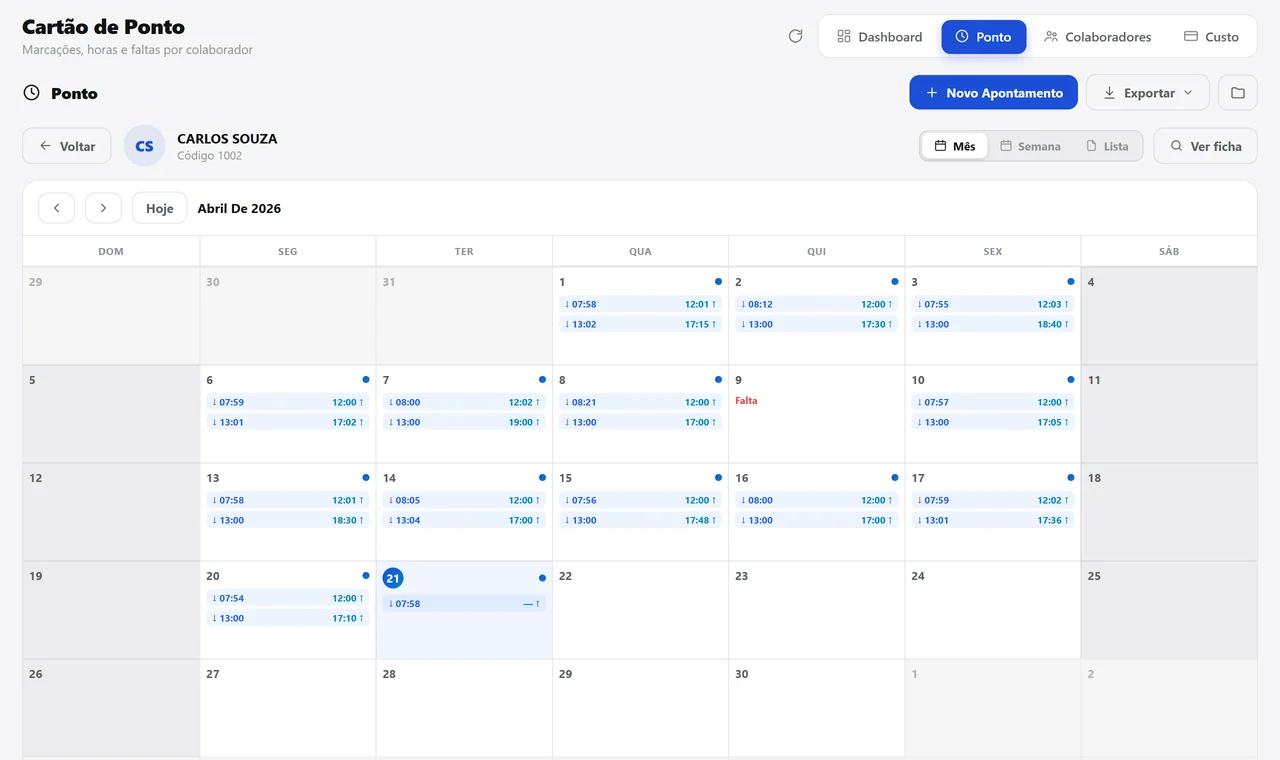The height and width of the screenshot is (760, 1280).
Task: Click the Abril De 2026 month title
Action: (239, 208)
